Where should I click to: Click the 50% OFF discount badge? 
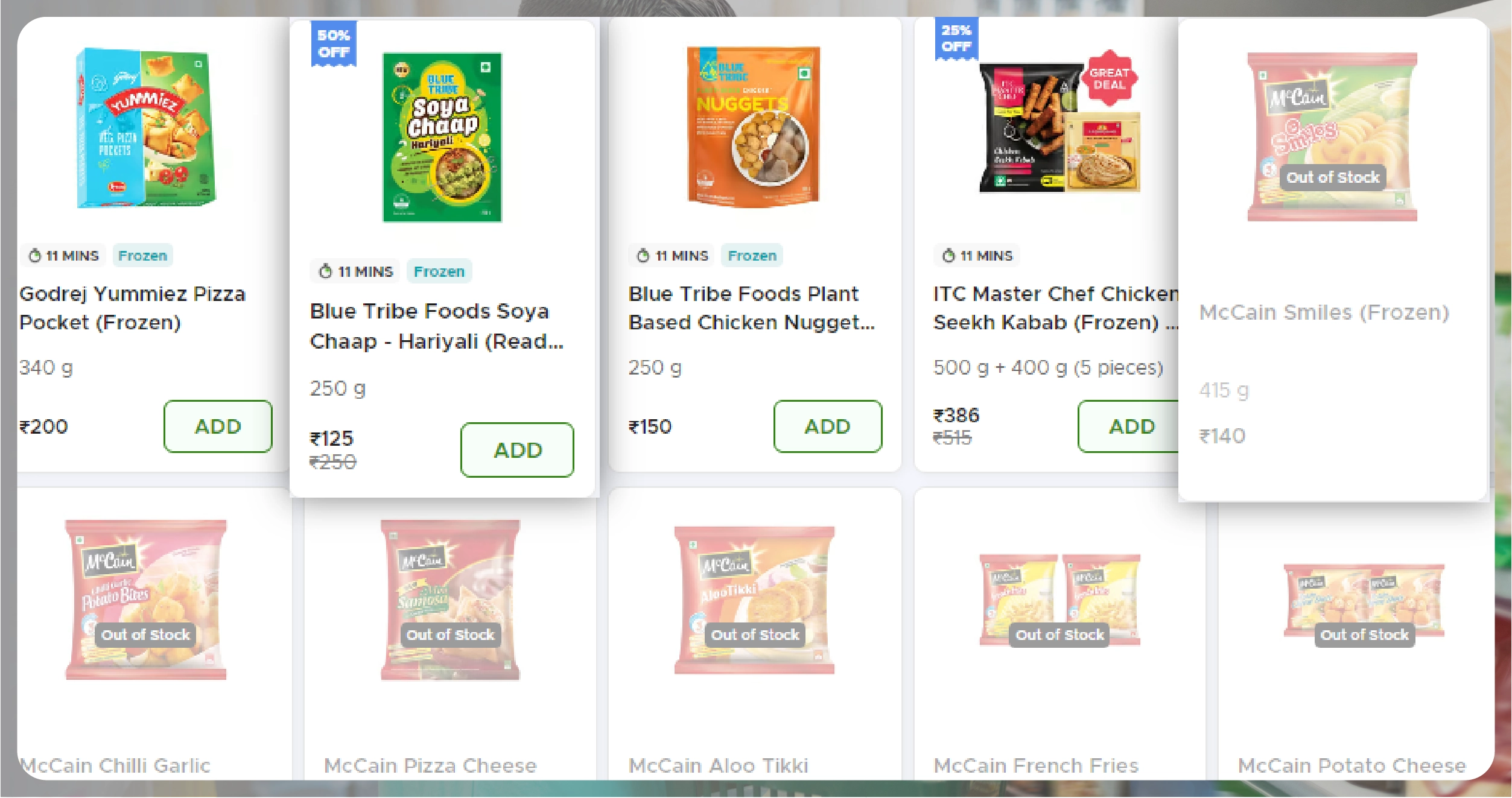click(x=334, y=44)
